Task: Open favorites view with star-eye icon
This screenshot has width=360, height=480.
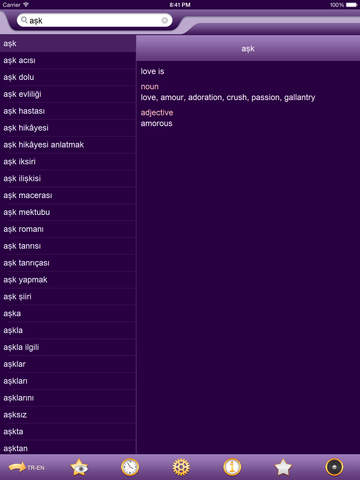Action: 79,467
